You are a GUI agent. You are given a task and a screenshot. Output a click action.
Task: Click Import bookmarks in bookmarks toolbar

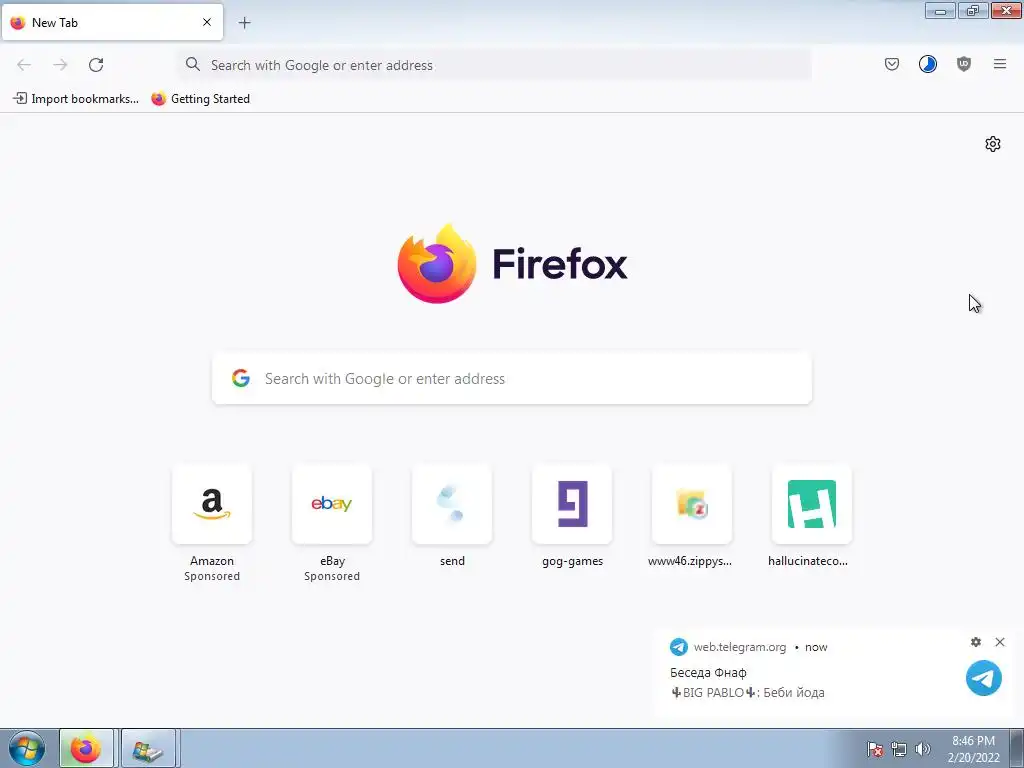click(76, 99)
